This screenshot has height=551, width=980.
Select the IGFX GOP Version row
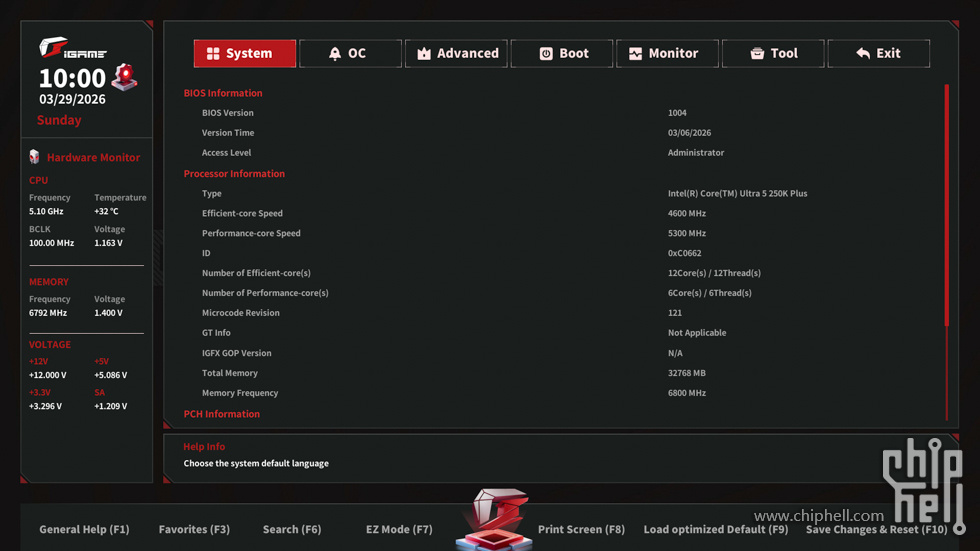(x=556, y=353)
